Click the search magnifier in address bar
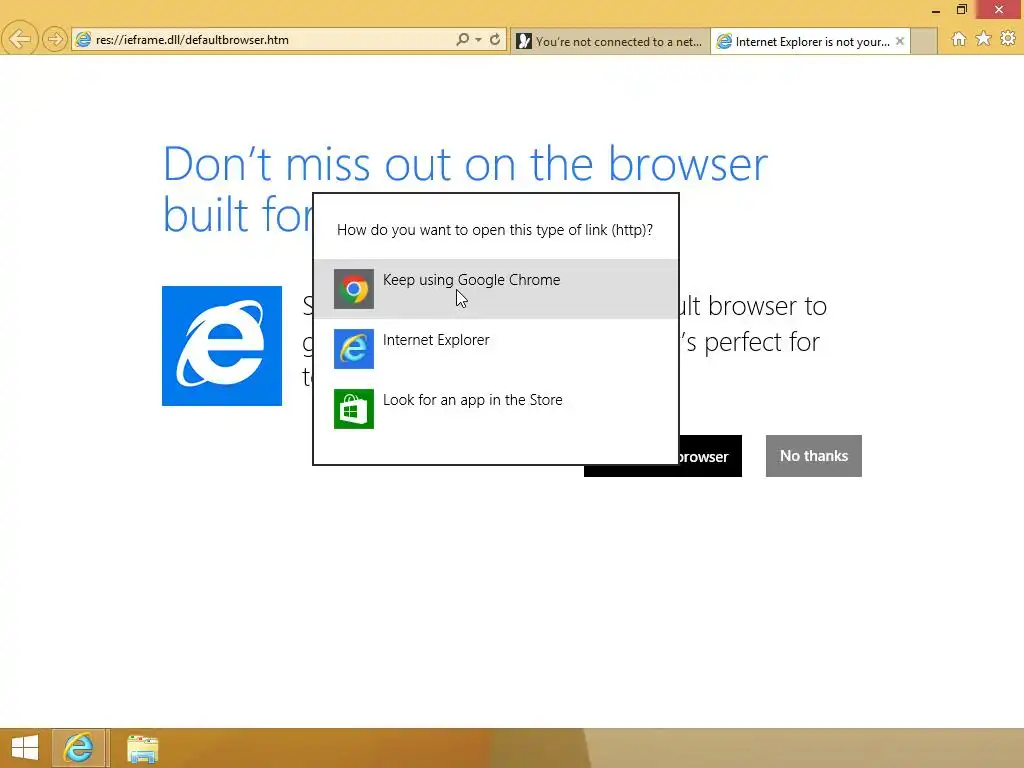Image resolution: width=1024 pixels, height=768 pixels. point(462,39)
